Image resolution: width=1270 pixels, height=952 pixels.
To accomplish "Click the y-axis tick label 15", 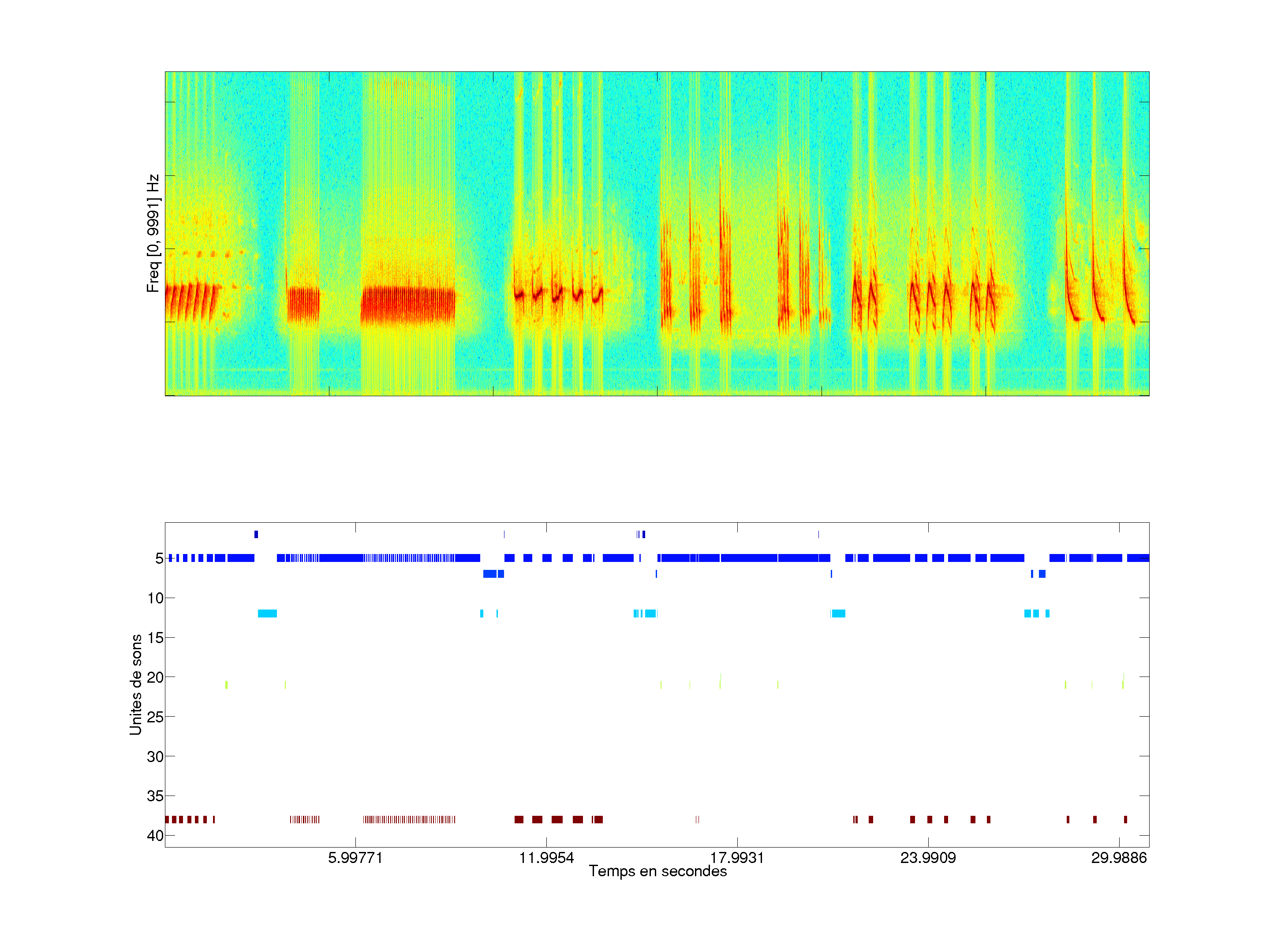I will (x=155, y=638).
